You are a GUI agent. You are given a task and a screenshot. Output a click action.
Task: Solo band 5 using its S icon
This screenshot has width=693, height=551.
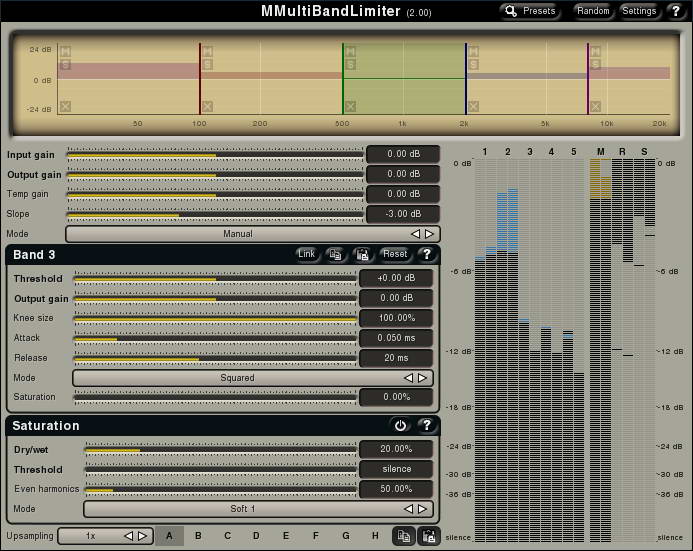(x=595, y=65)
